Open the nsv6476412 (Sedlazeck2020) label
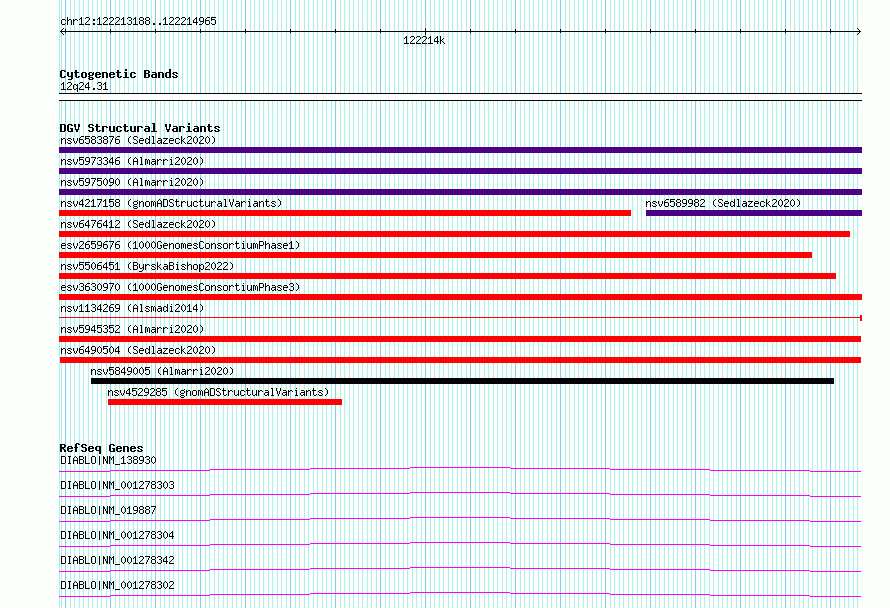 point(138,224)
